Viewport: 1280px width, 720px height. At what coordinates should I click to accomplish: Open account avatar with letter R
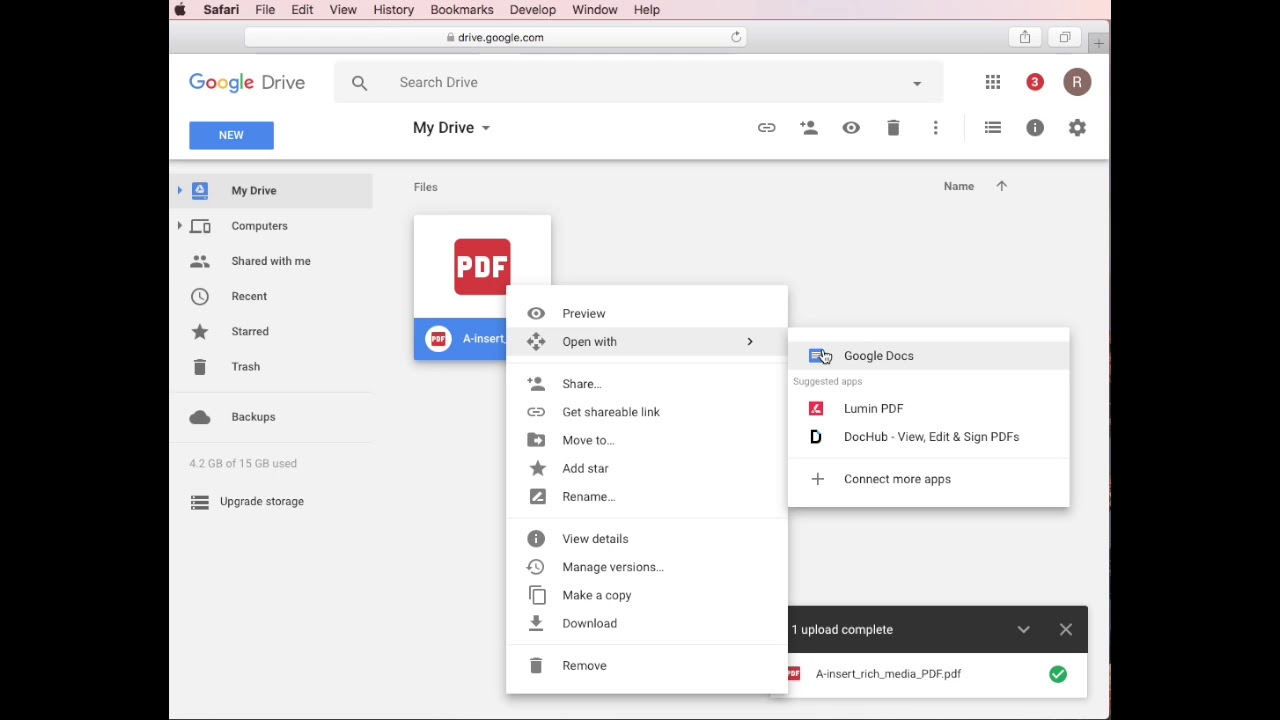[1077, 82]
